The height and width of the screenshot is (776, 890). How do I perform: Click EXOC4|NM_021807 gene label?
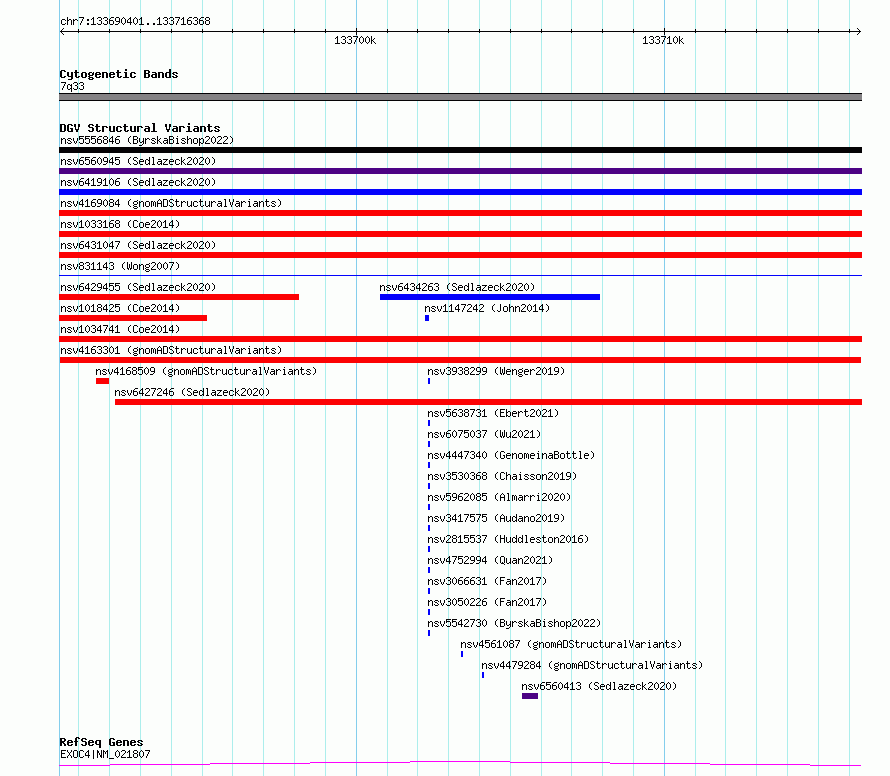pyautogui.click(x=105, y=754)
